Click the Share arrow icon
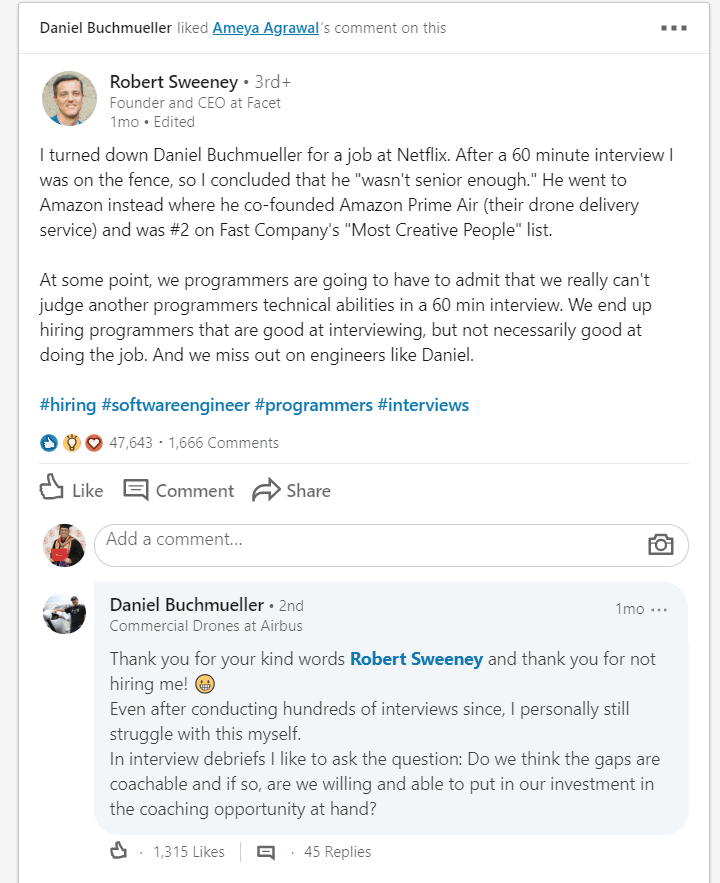Viewport: 720px width, 883px height. point(266,489)
